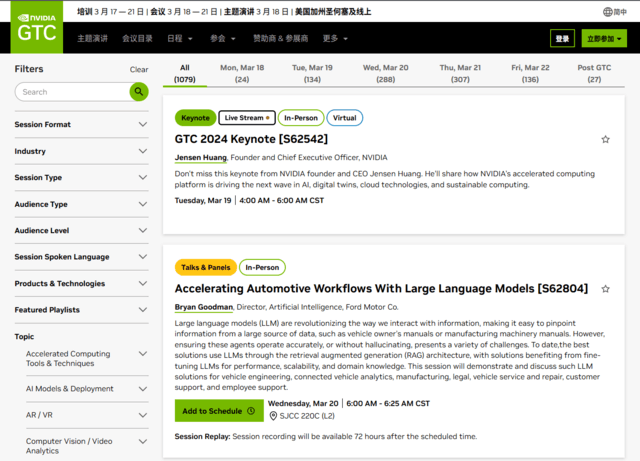Expand the Industry filter section
Screen dimensions: 640x461
142,151
